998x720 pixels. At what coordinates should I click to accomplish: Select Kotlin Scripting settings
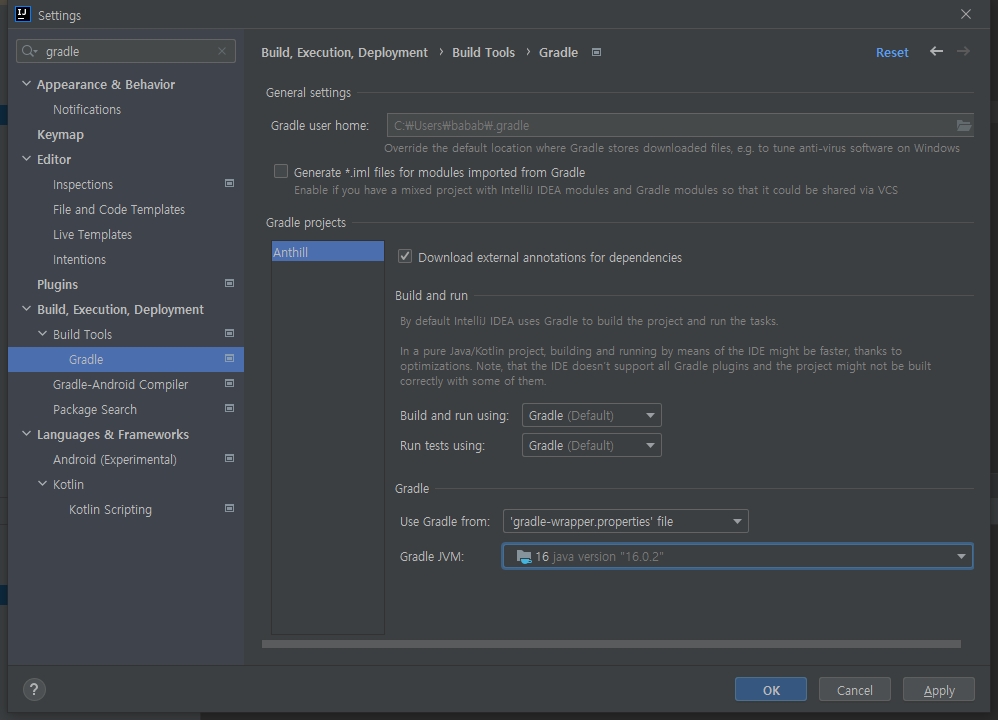pos(110,509)
